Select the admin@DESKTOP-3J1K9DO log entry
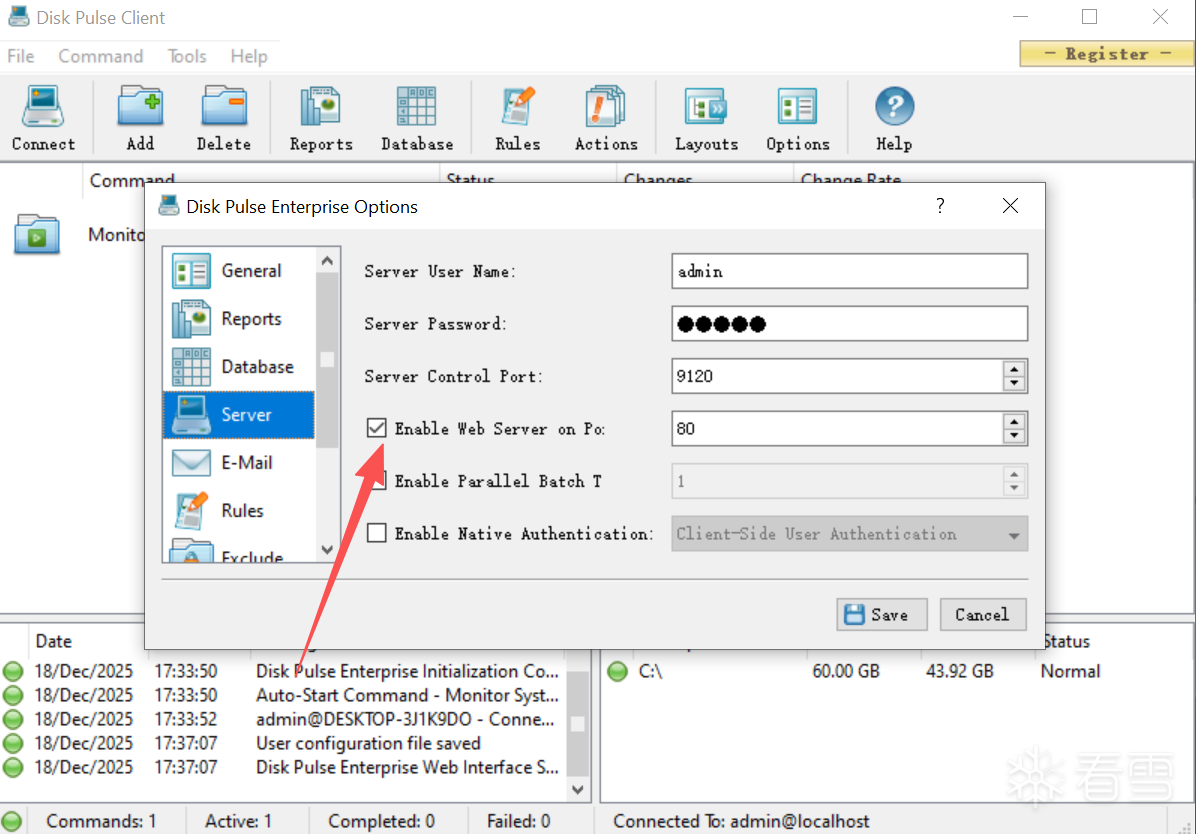This screenshot has height=834, width=1196. 405,719
